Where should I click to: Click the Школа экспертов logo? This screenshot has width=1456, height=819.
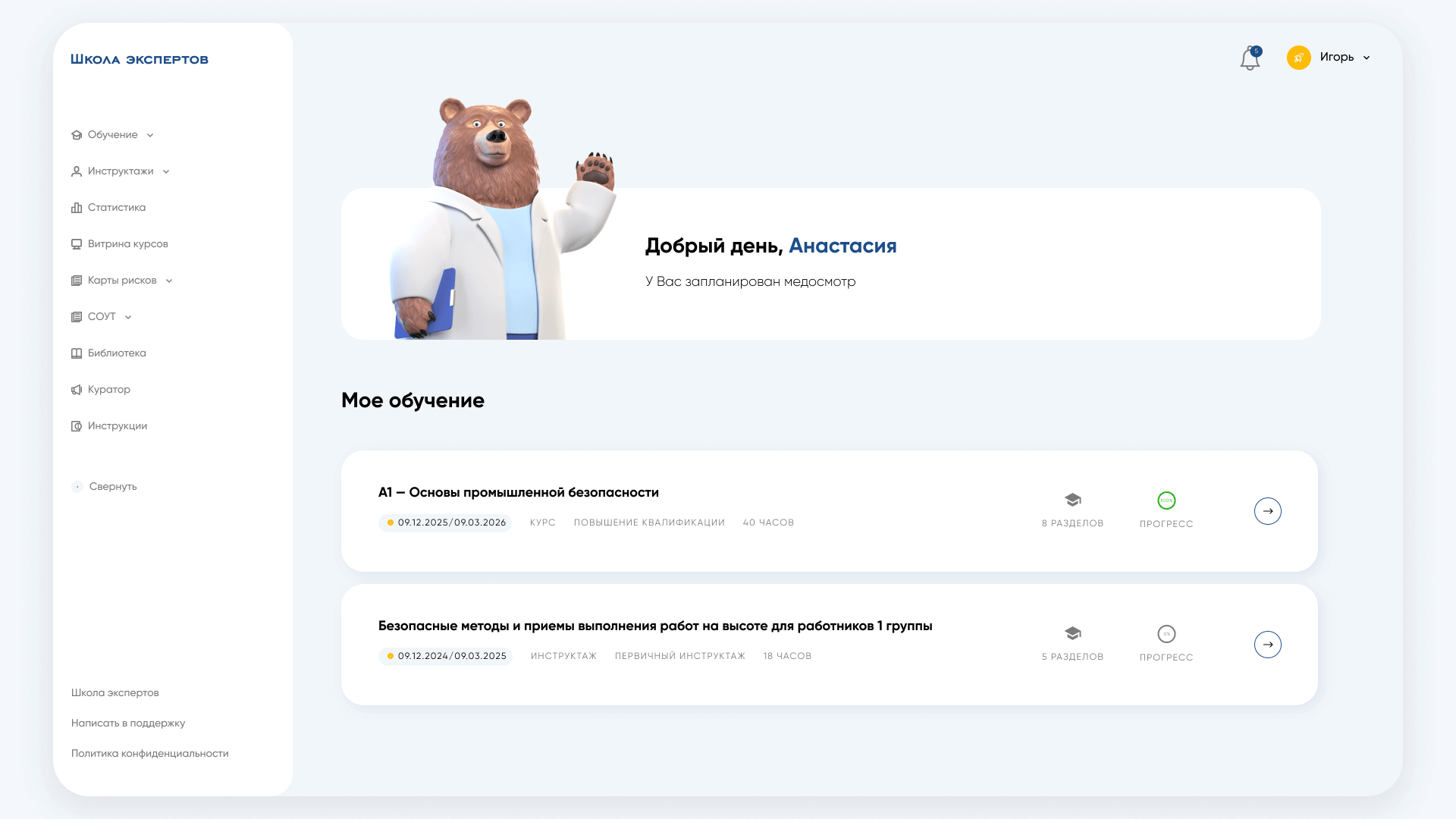pos(140,59)
